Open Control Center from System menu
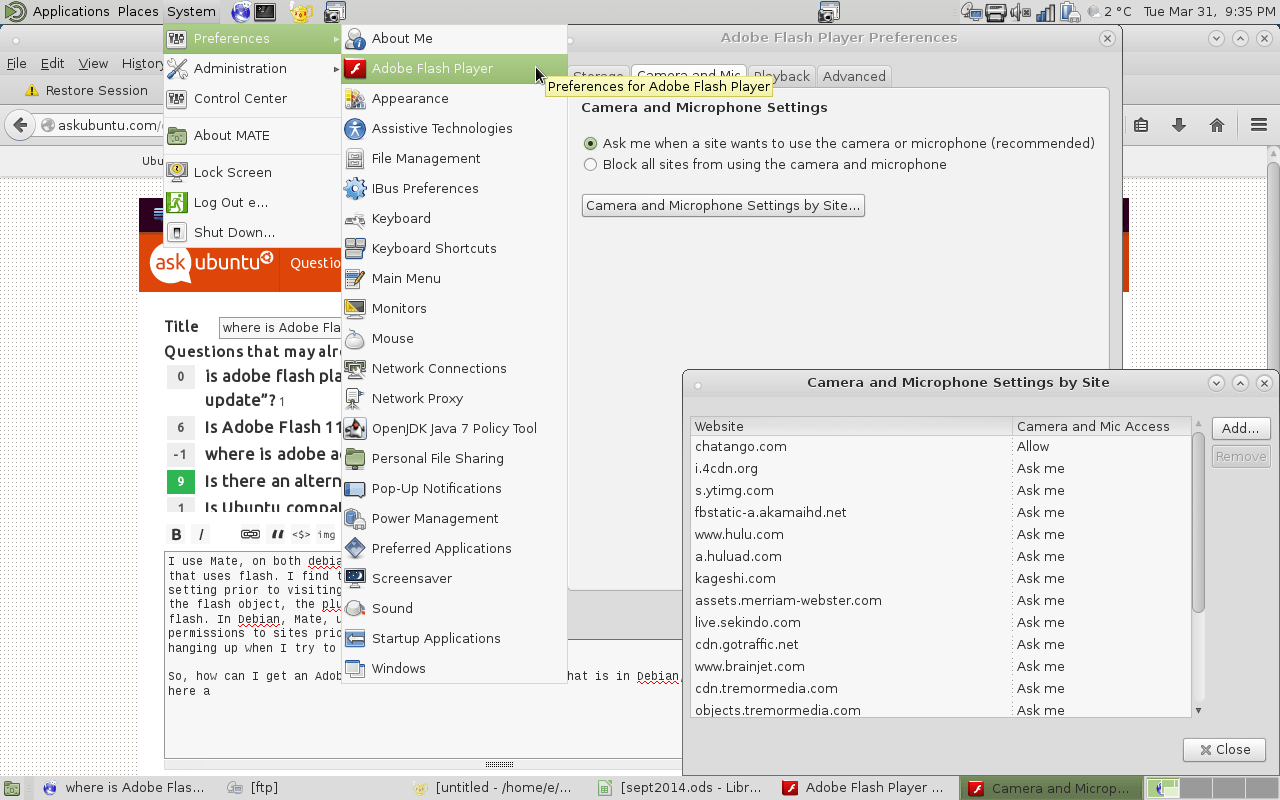 (x=253, y=98)
